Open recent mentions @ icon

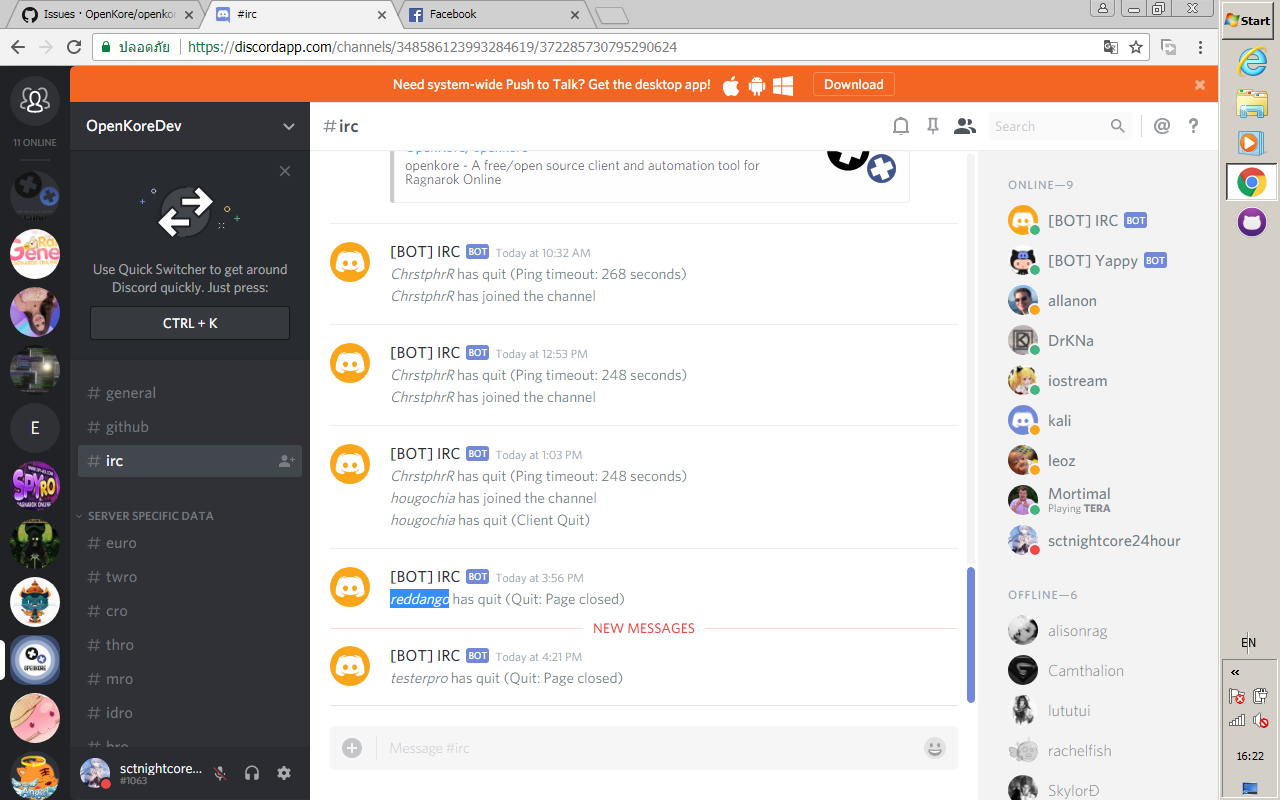[1161, 126]
